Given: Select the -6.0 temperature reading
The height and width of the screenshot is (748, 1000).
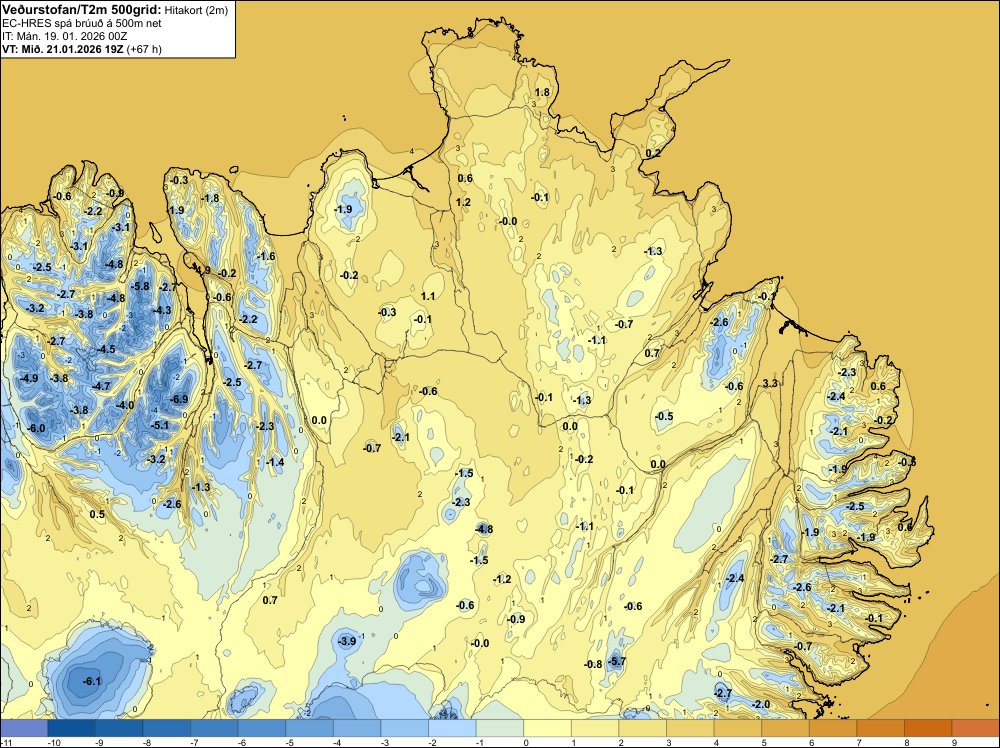Looking at the screenshot, I should point(36,428).
